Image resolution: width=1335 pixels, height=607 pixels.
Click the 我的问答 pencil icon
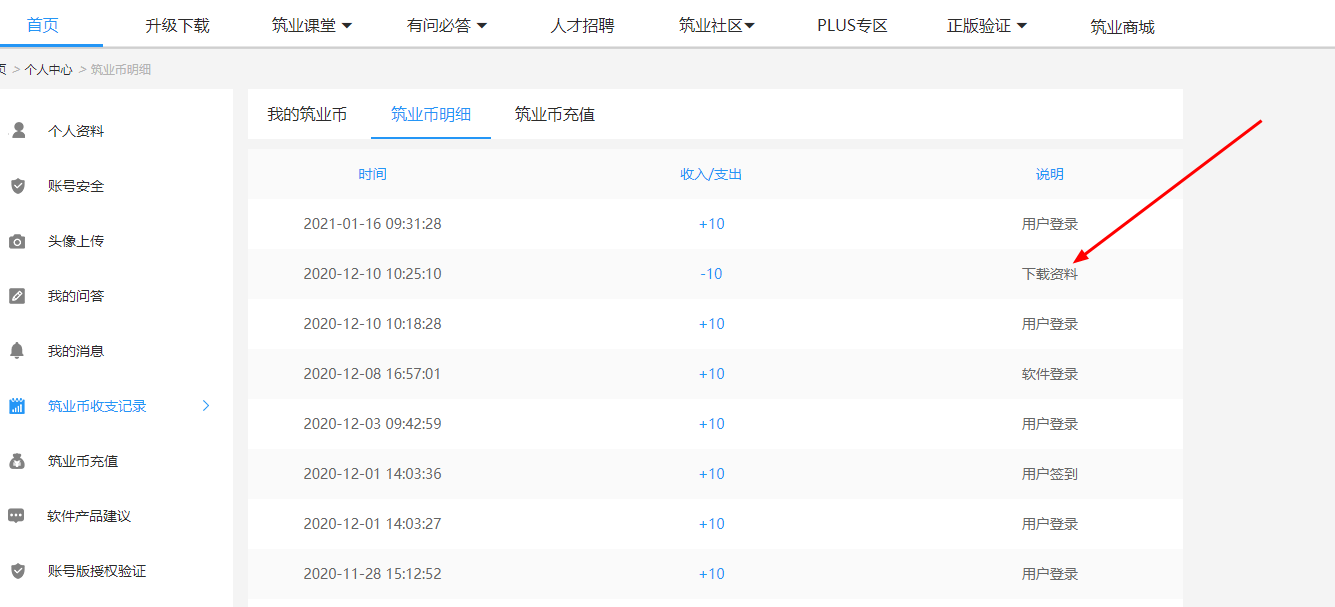[x=17, y=296]
